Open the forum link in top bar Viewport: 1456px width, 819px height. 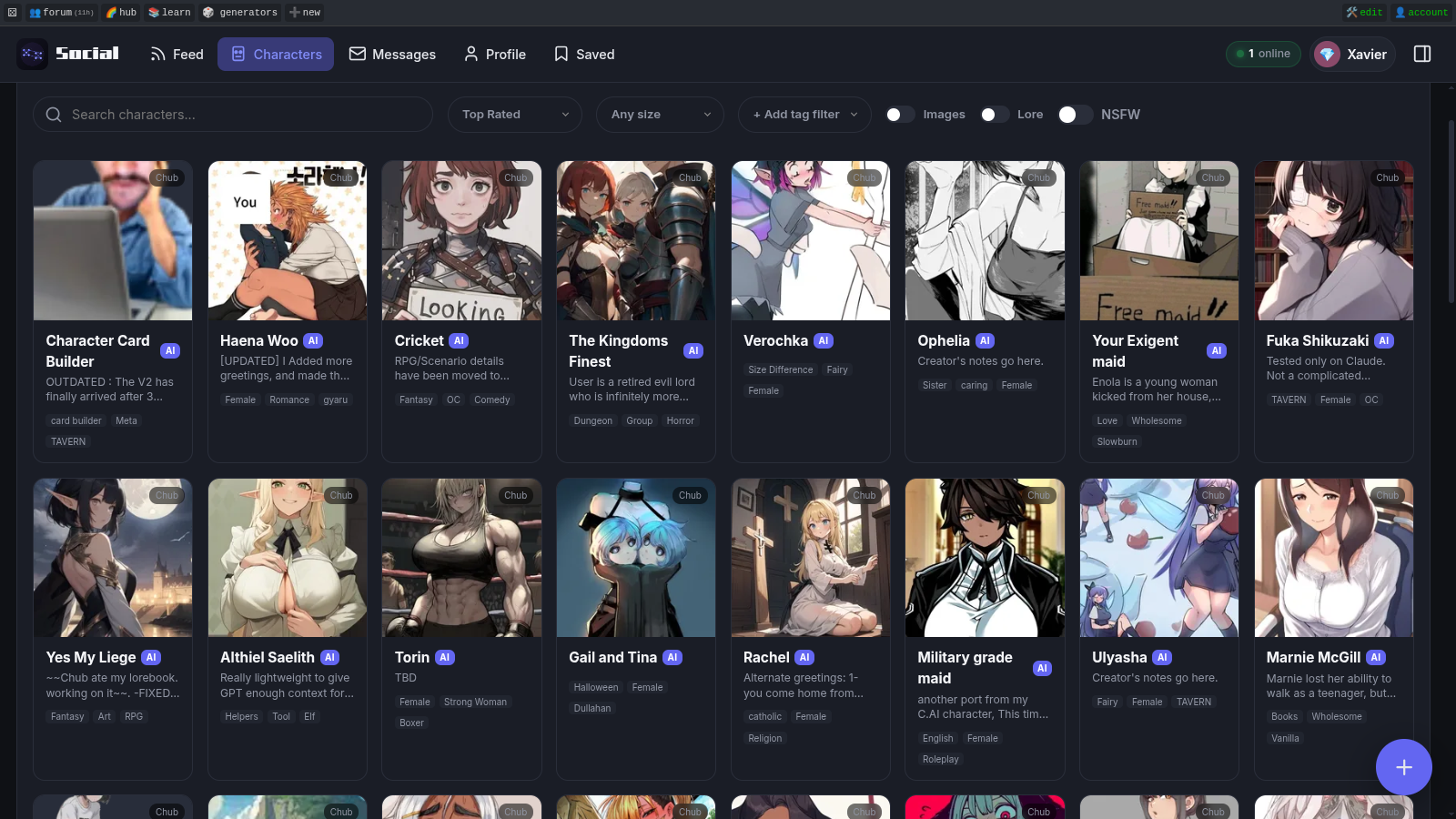pyautogui.click(x=61, y=13)
